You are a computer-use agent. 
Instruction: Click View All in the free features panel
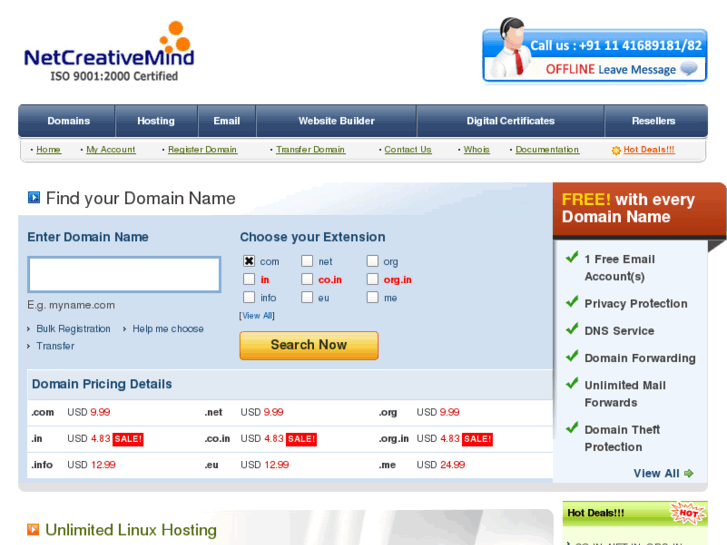click(x=656, y=473)
